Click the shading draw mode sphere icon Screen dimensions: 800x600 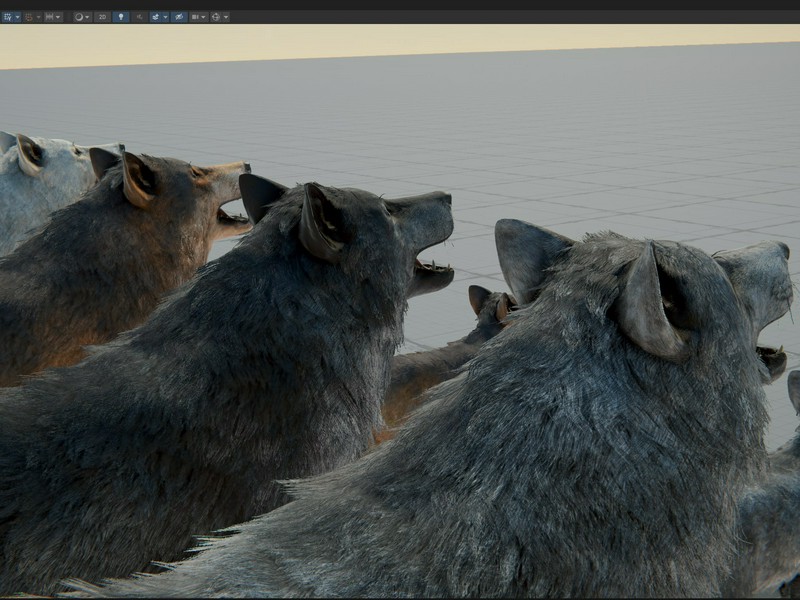click(79, 17)
